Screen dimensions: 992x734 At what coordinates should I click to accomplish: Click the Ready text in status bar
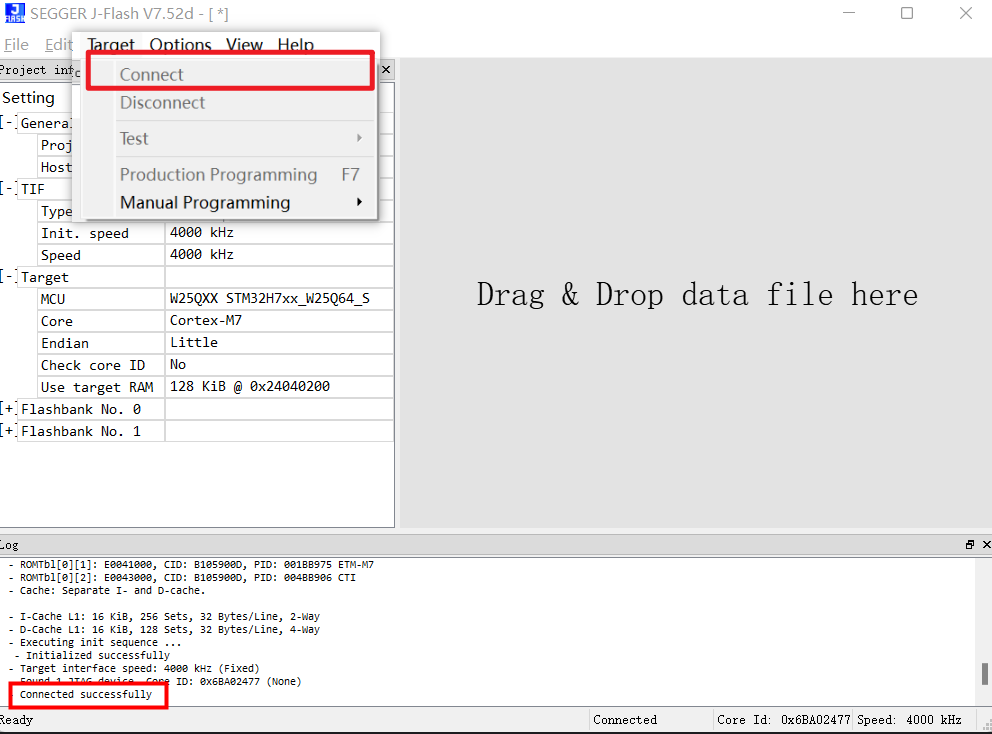[x=16, y=720]
